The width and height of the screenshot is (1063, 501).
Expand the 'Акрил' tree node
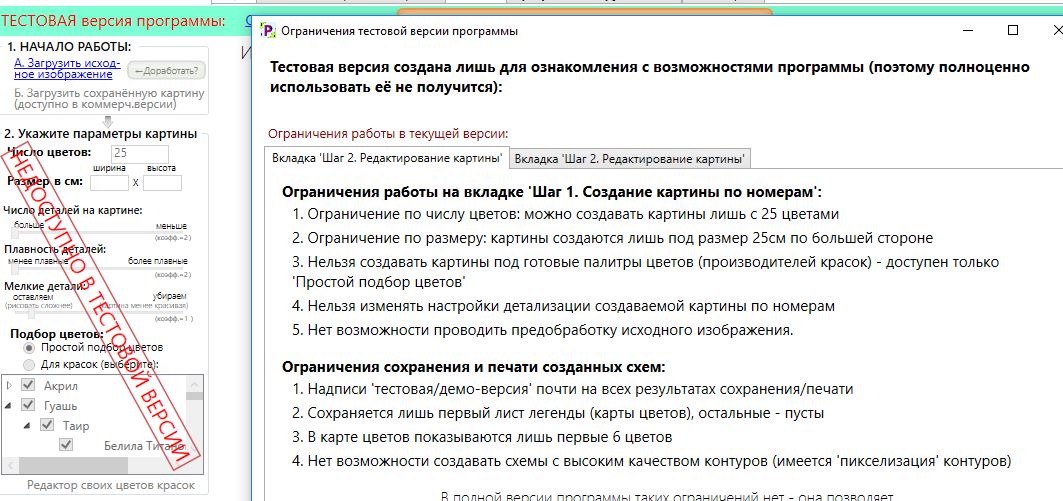[x=9, y=385]
